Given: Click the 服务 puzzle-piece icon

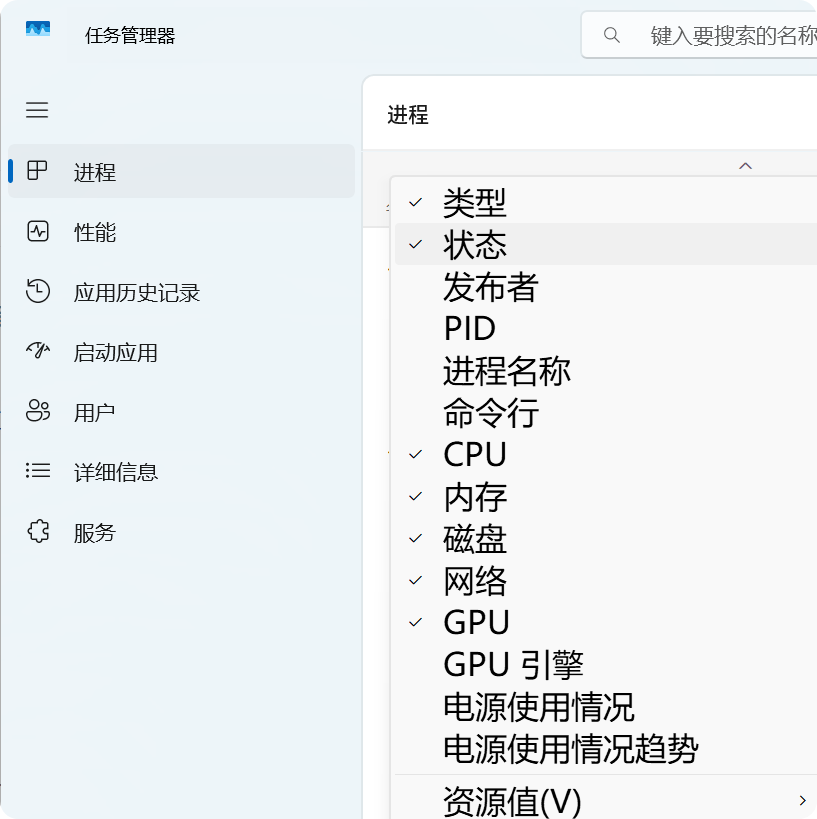Looking at the screenshot, I should [38, 532].
